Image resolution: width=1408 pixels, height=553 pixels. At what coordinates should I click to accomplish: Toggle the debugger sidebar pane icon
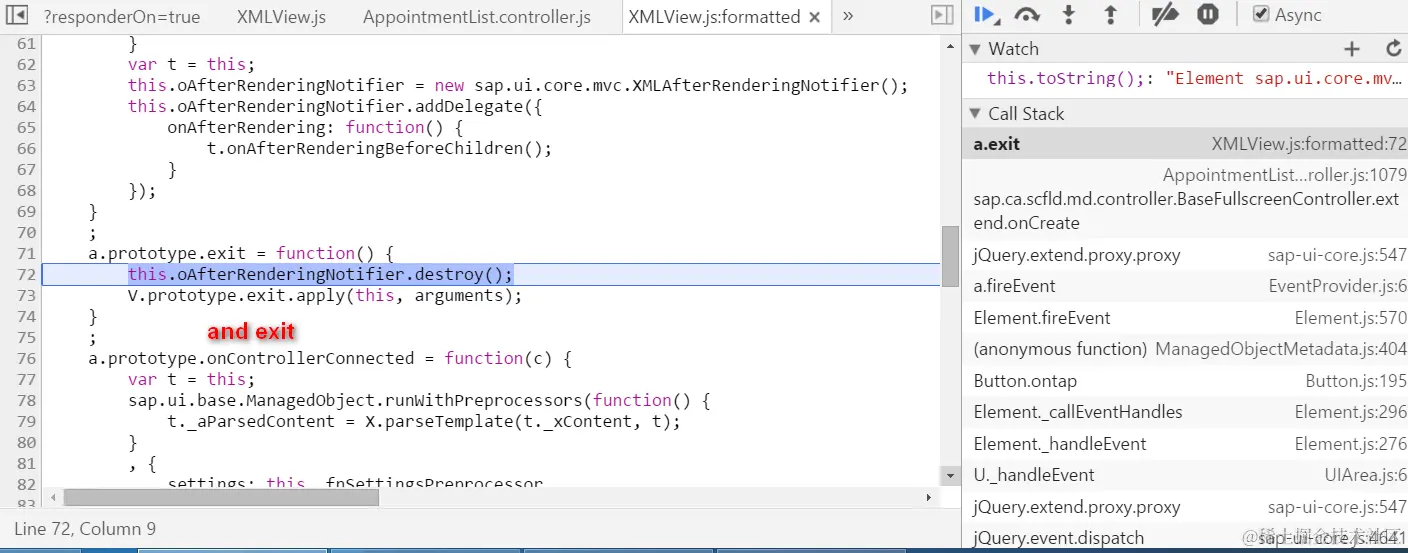point(941,15)
